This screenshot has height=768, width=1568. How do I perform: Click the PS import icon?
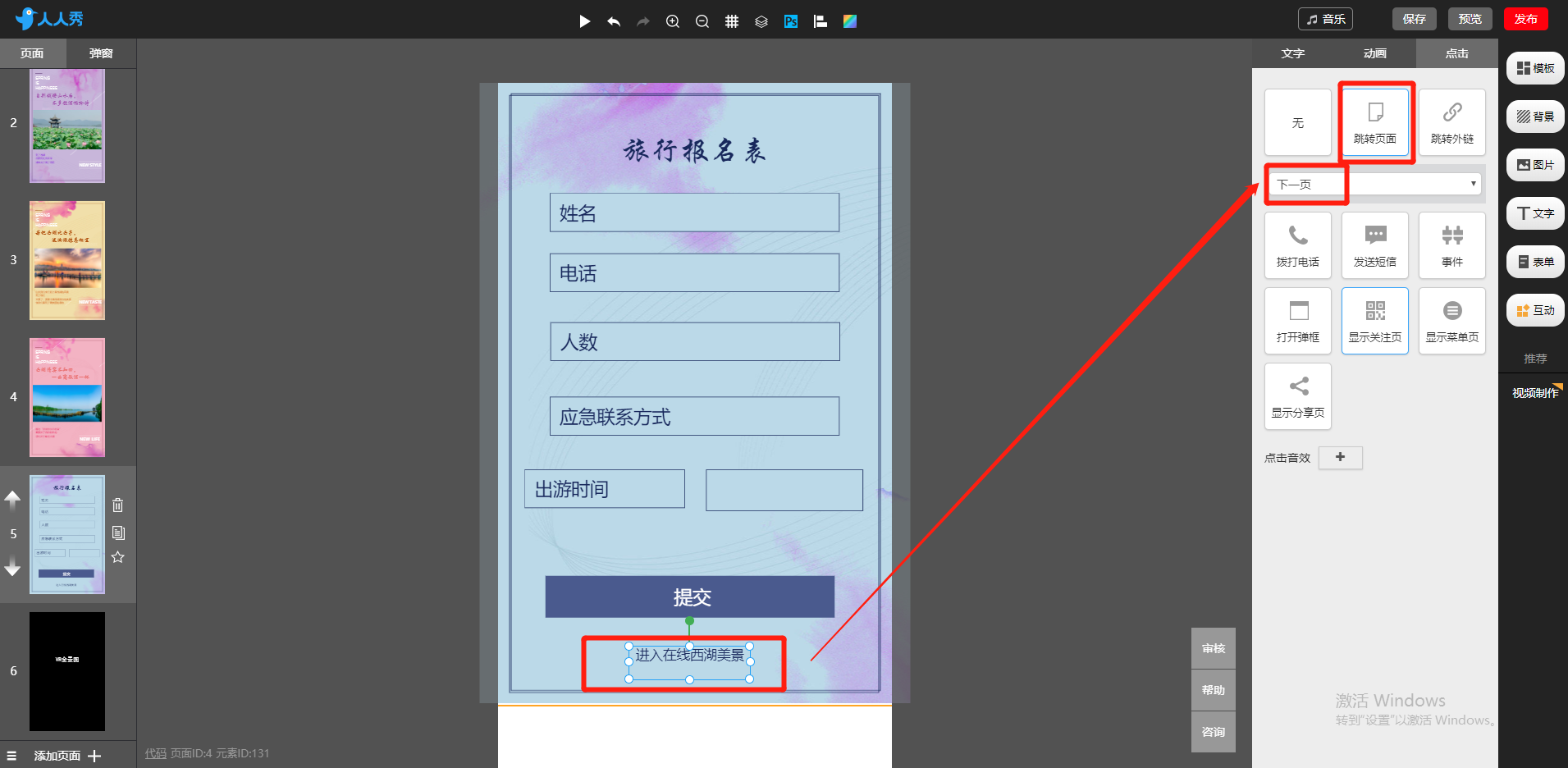[x=791, y=21]
